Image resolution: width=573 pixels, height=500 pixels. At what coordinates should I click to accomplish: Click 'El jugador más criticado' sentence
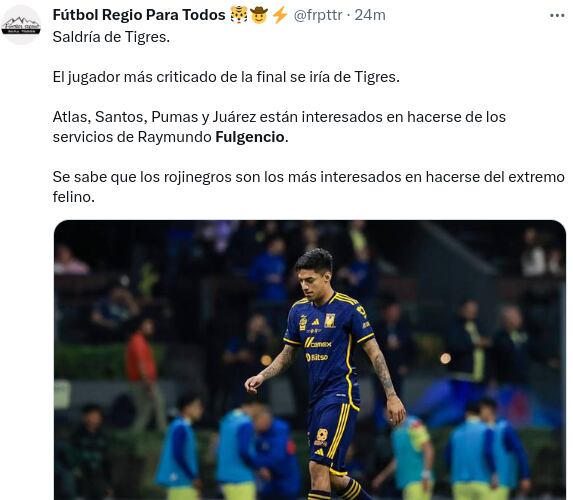(x=226, y=77)
